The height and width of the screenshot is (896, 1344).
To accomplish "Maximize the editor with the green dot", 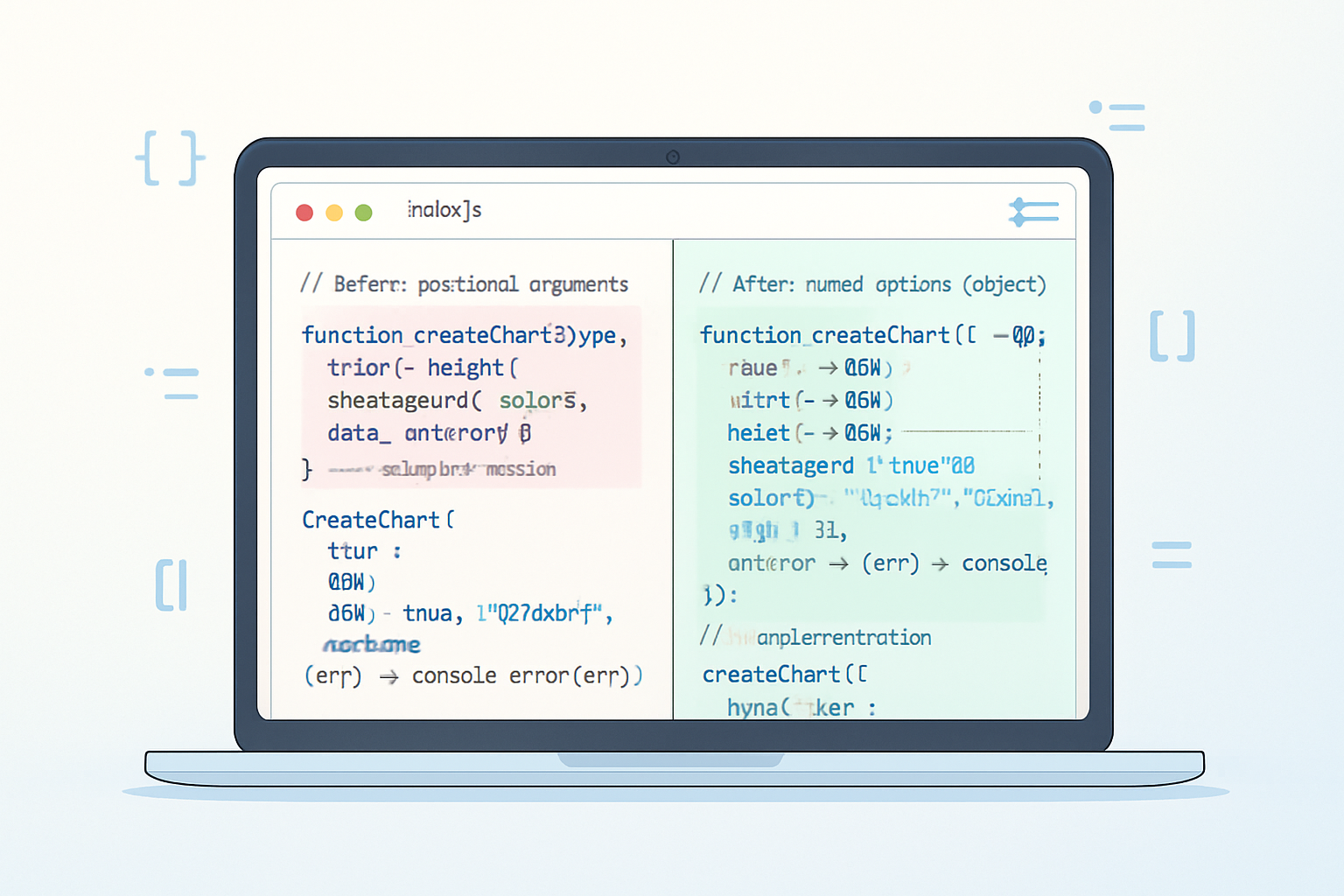I will (x=364, y=213).
